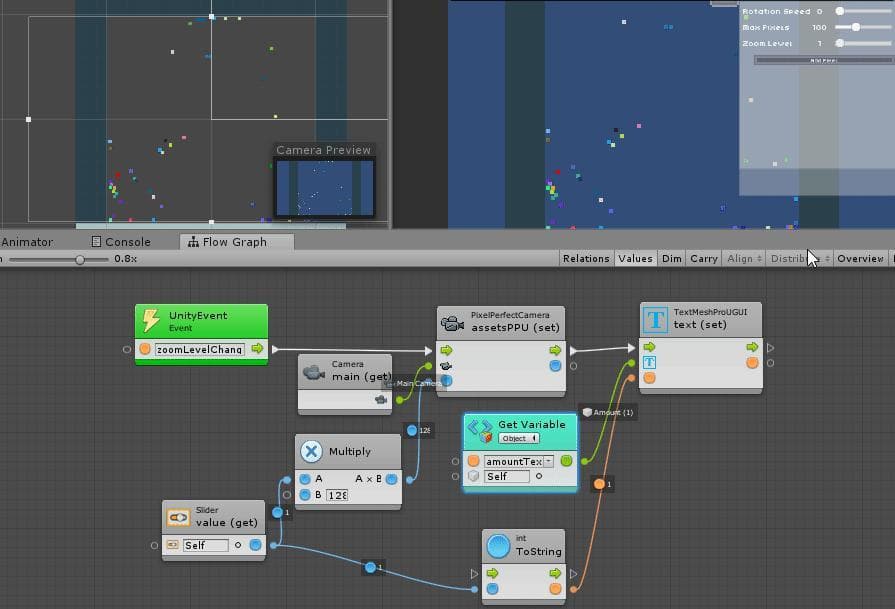This screenshot has height=609, width=895.
Task: Click the Slider value (get) node icon
Action: point(178,517)
